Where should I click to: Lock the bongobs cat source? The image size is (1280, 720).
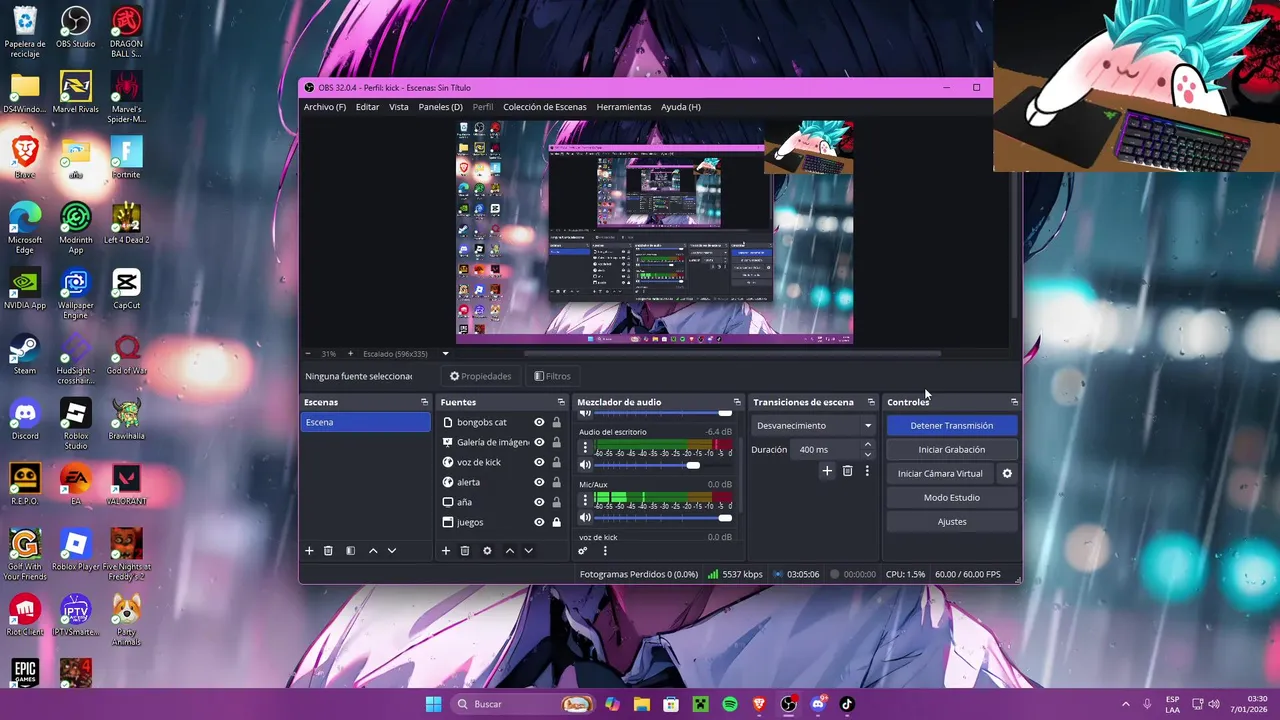pyautogui.click(x=557, y=422)
